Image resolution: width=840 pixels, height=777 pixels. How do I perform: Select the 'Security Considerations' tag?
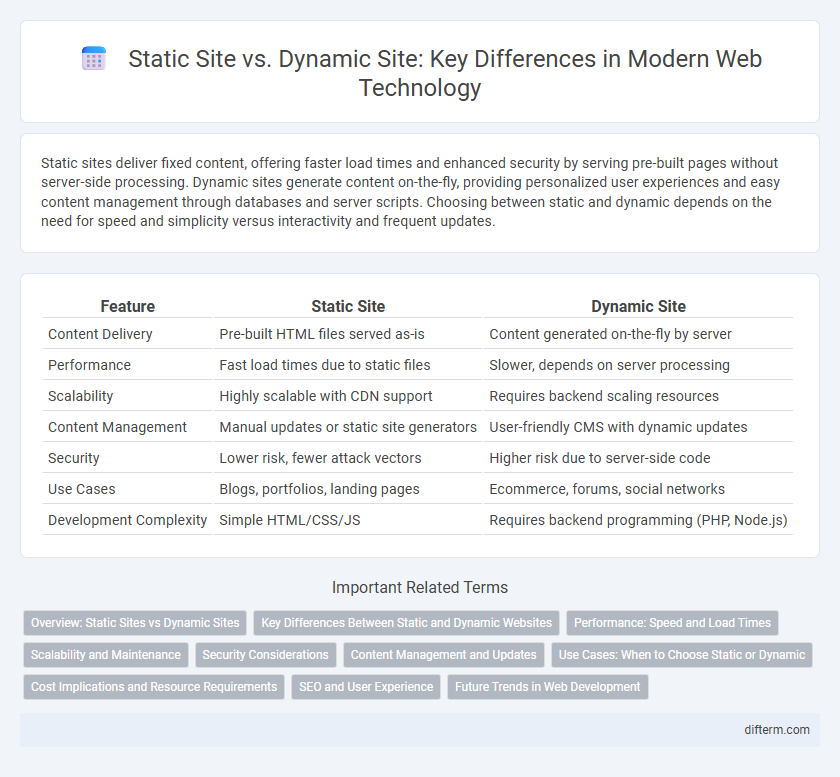tap(265, 655)
